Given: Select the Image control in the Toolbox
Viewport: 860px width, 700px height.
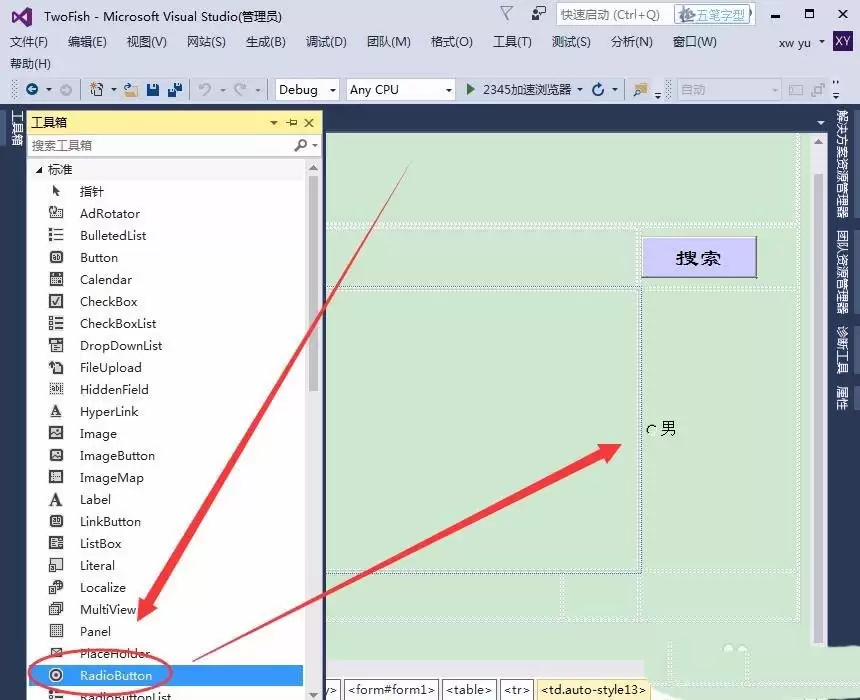Looking at the screenshot, I should (x=98, y=433).
